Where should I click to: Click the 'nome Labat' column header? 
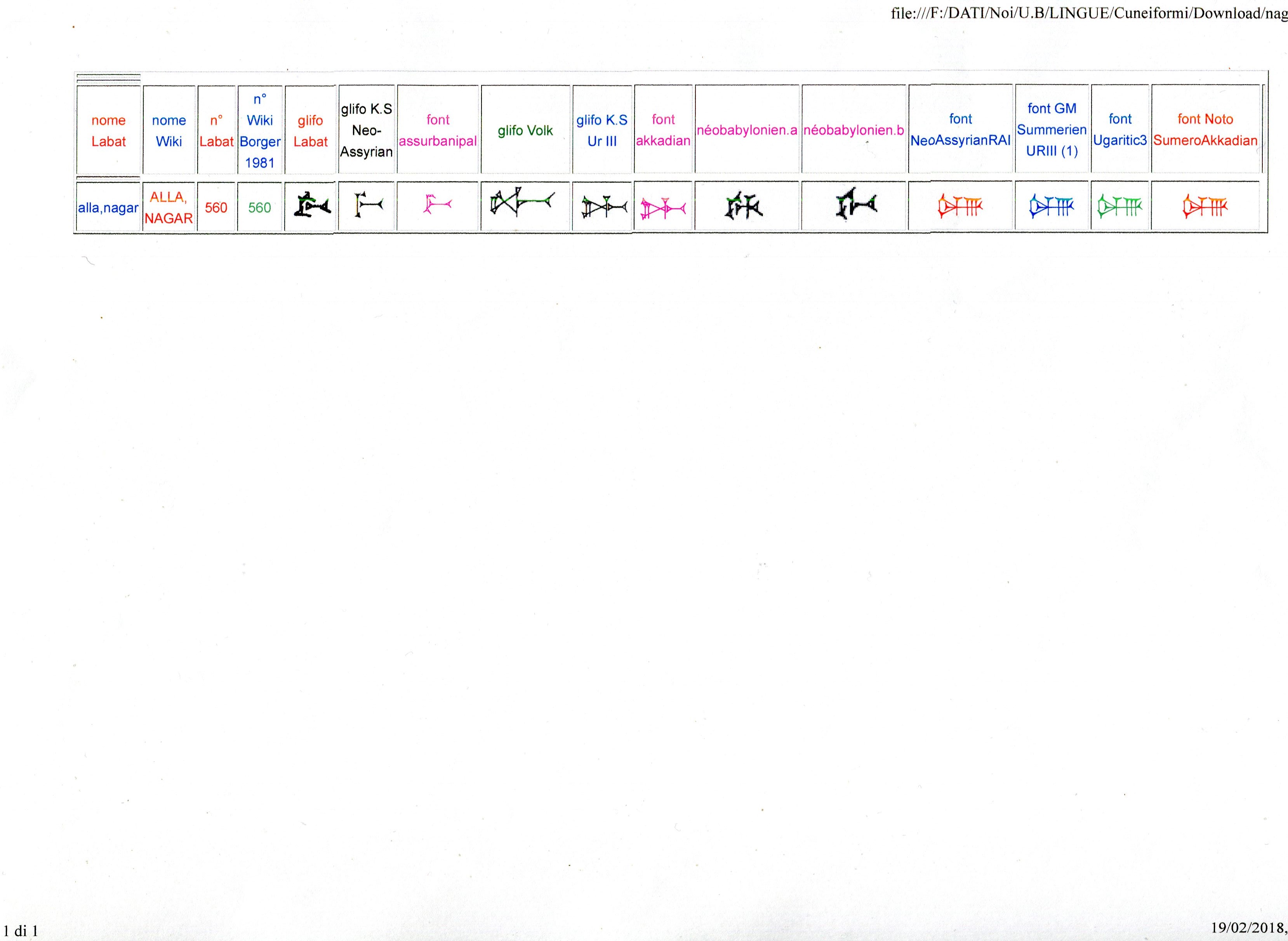[108, 130]
